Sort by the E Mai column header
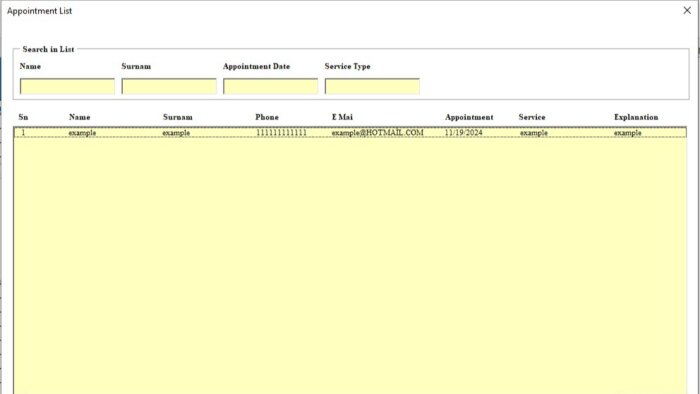The width and height of the screenshot is (700, 394). [x=342, y=117]
